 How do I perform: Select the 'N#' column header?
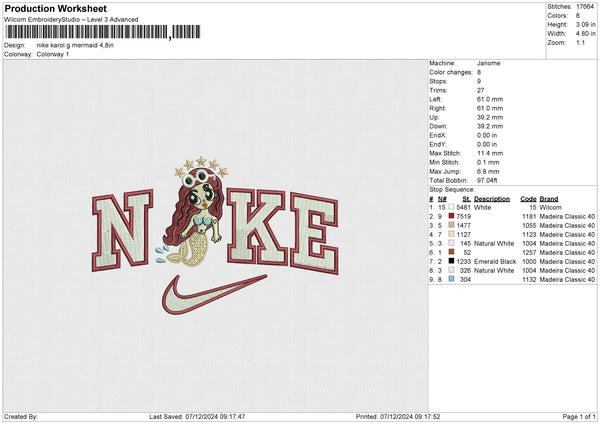tap(442, 199)
